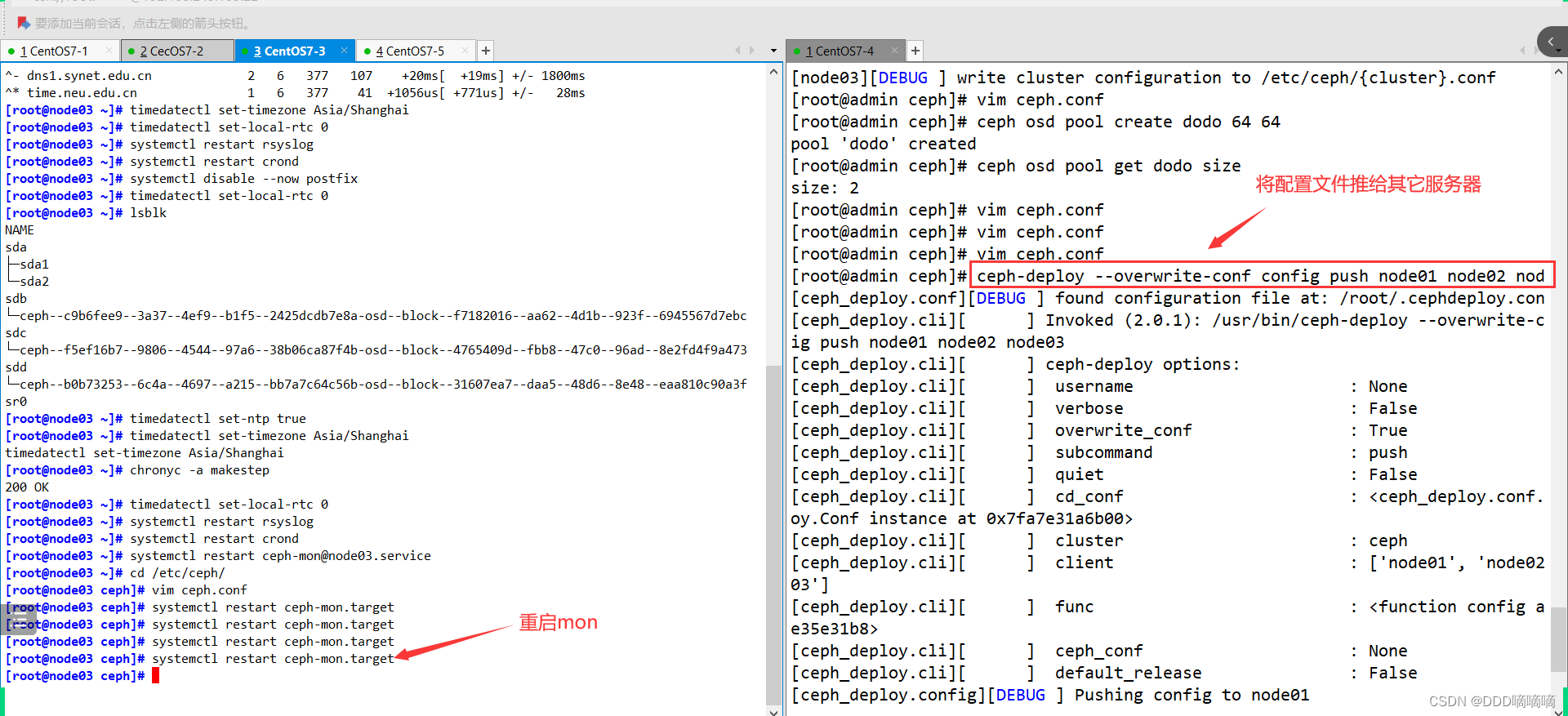
Task: Click the 'ceph-deploy --overwrite-conf config push' command
Action: [x=1261, y=276]
